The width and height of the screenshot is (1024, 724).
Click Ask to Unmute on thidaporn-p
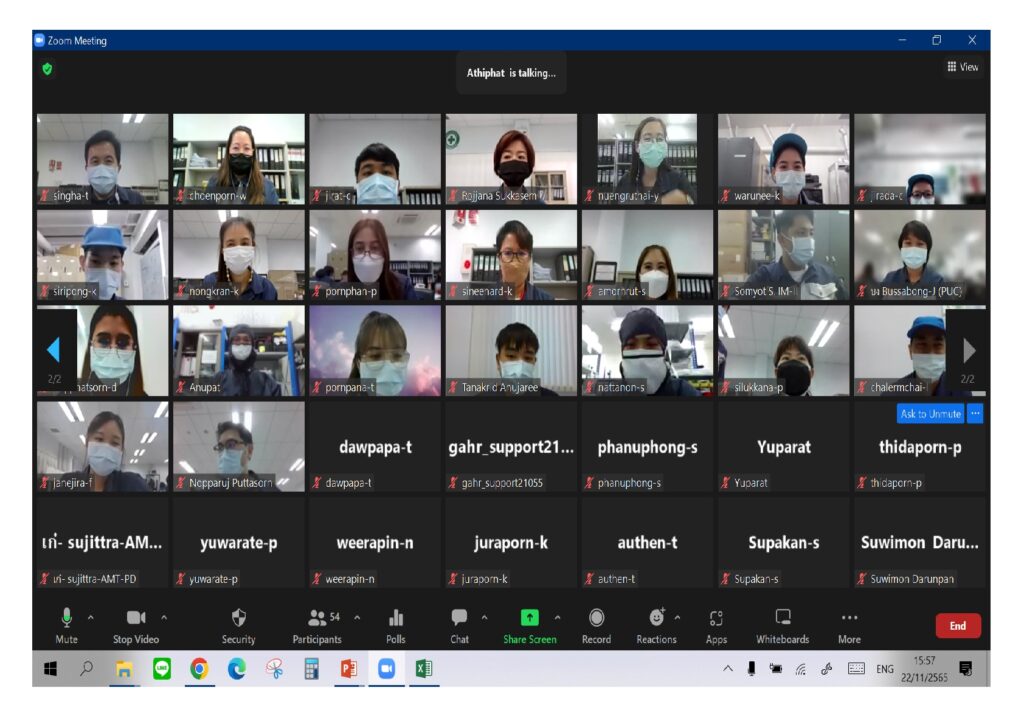pos(930,414)
